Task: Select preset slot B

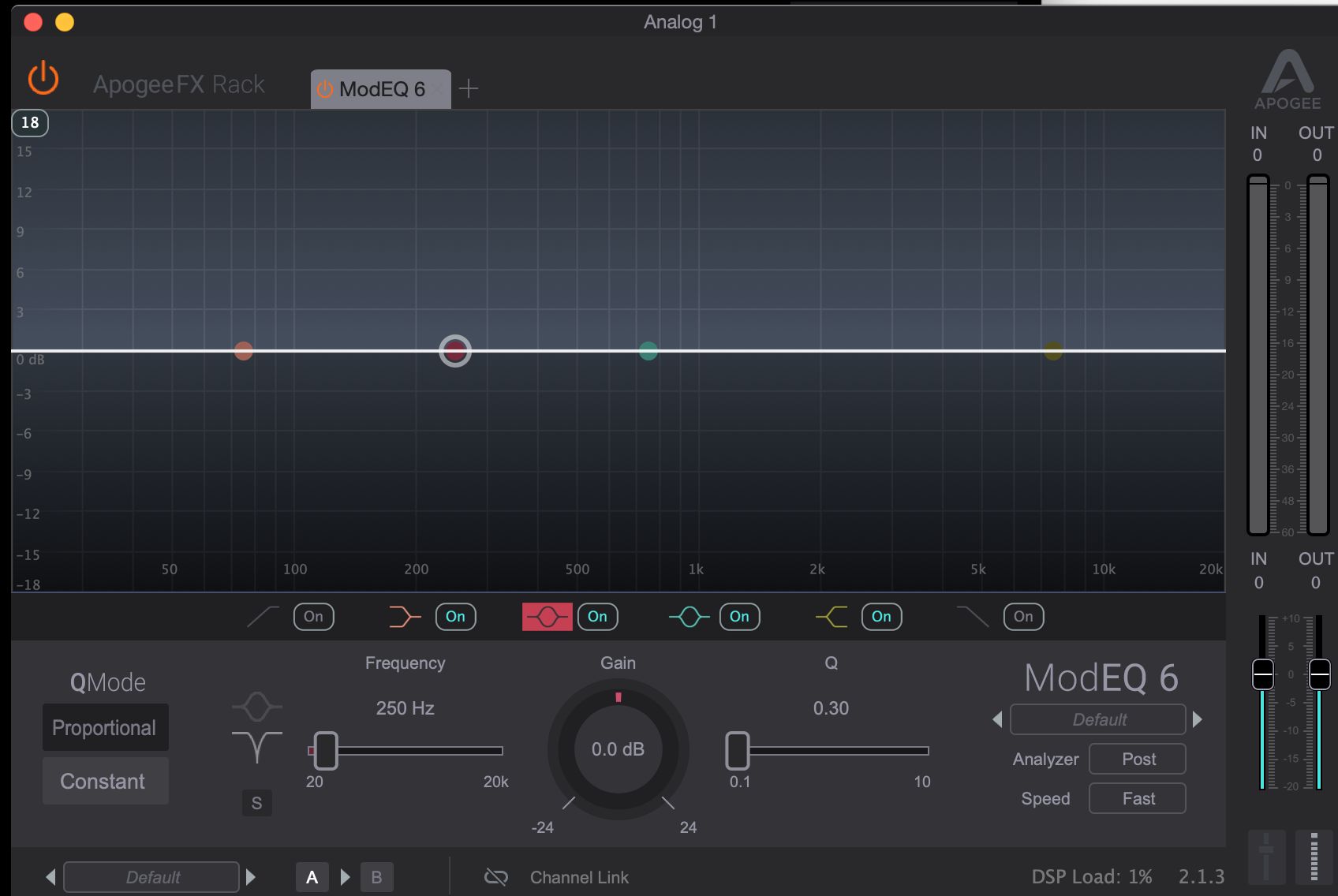Action: (x=376, y=877)
